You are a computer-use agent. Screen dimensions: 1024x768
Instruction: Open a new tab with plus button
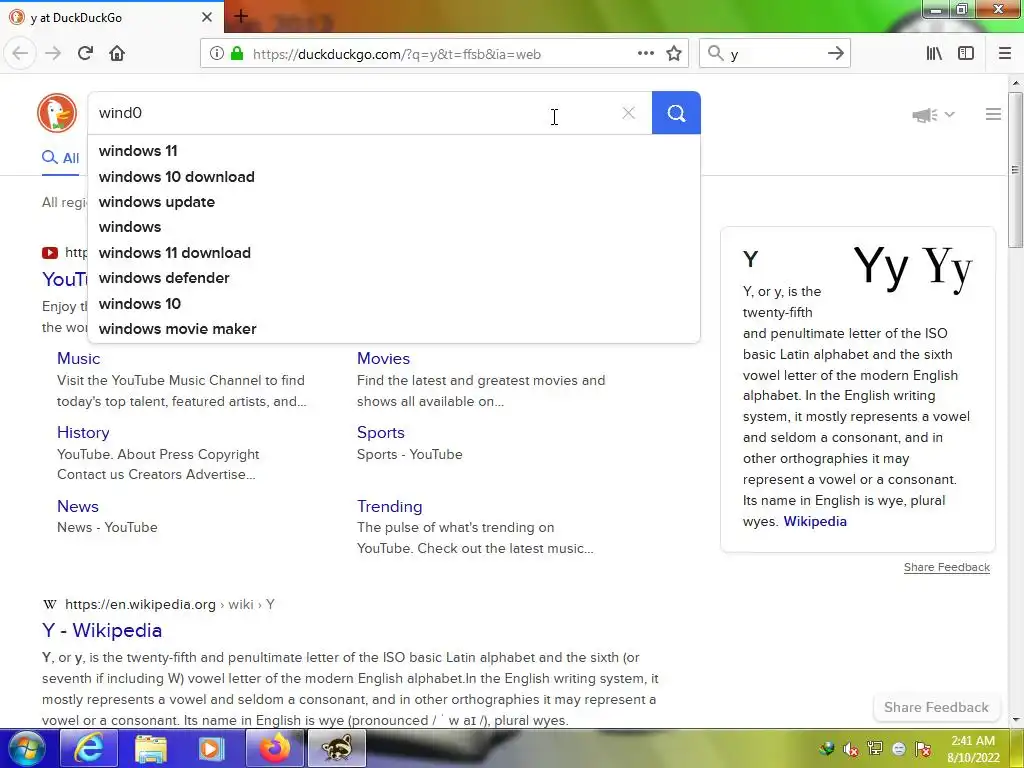click(240, 16)
